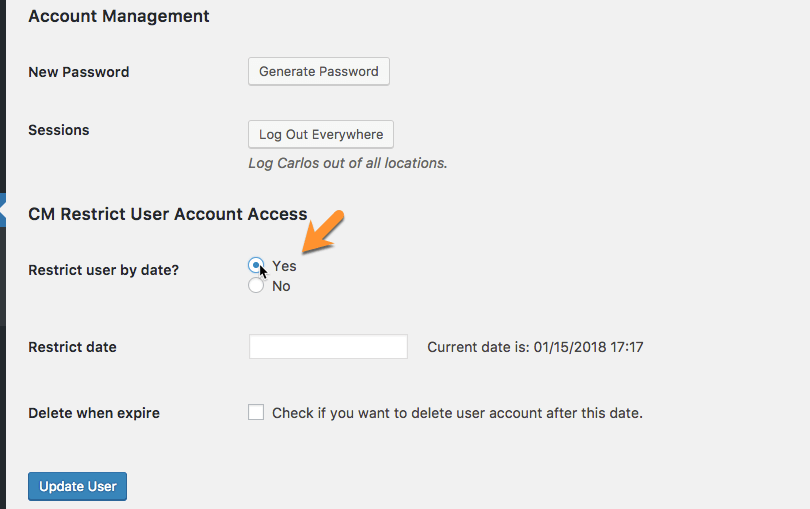
Task: Click the 'No' text beside radio button
Action: click(281, 286)
